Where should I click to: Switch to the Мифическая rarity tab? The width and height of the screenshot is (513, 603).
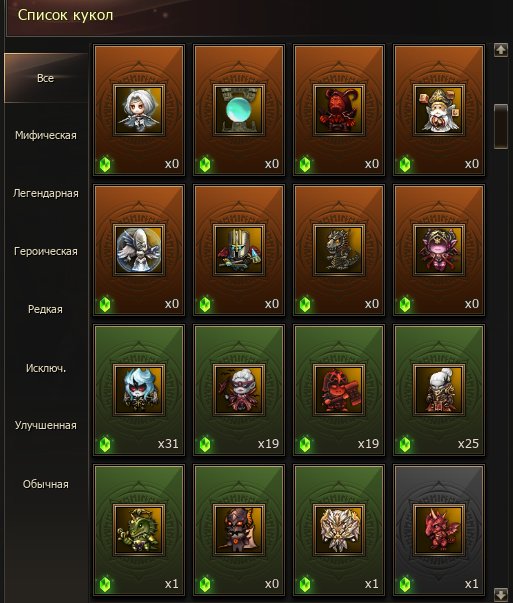click(46, 135)
